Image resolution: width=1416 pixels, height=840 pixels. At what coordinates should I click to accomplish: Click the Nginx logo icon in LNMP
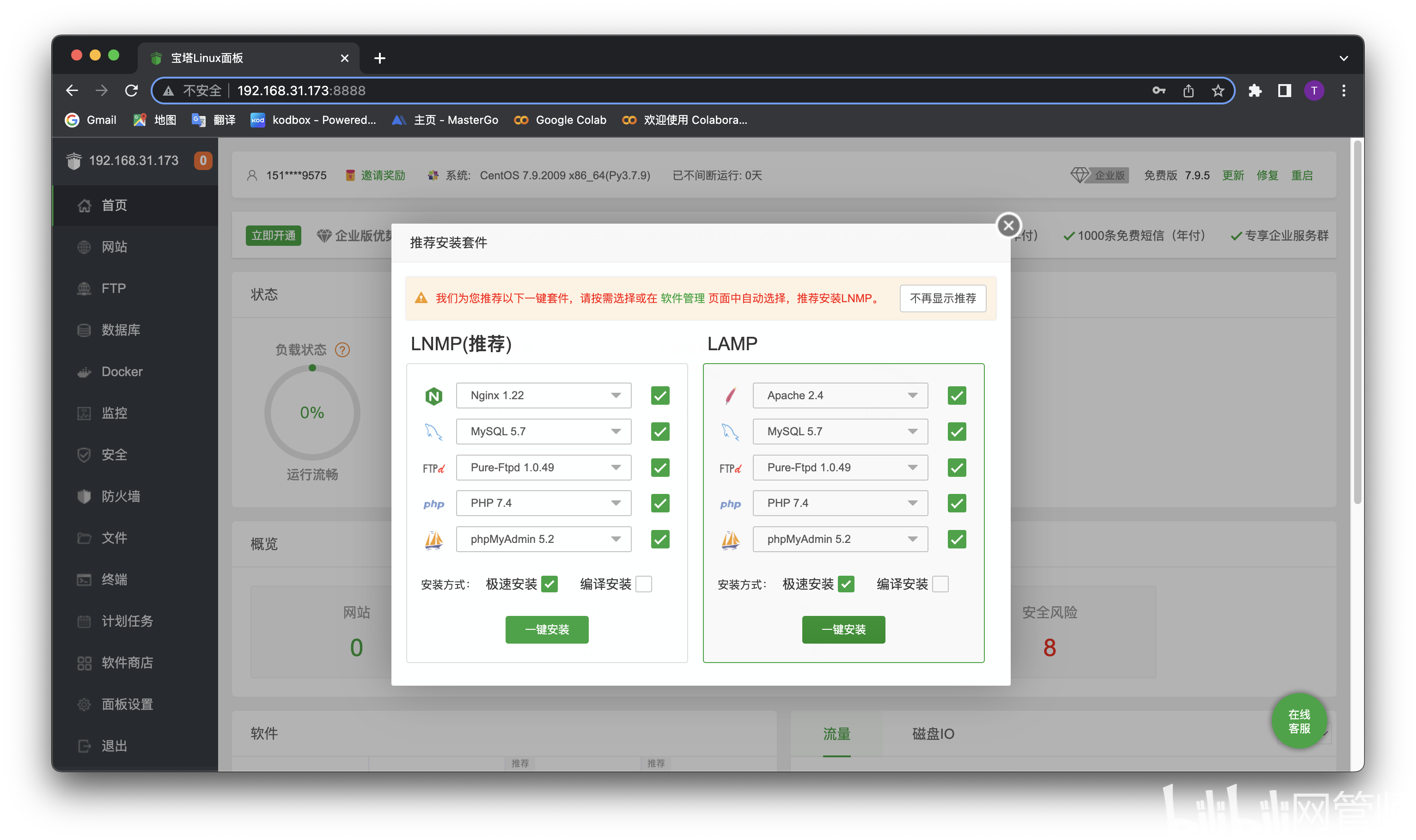[433, 396]
